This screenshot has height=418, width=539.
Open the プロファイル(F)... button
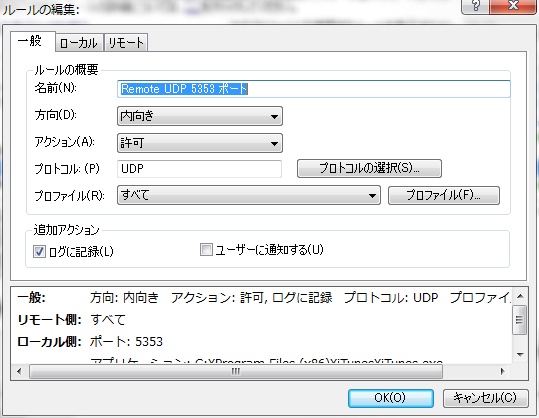click(444, 195)
